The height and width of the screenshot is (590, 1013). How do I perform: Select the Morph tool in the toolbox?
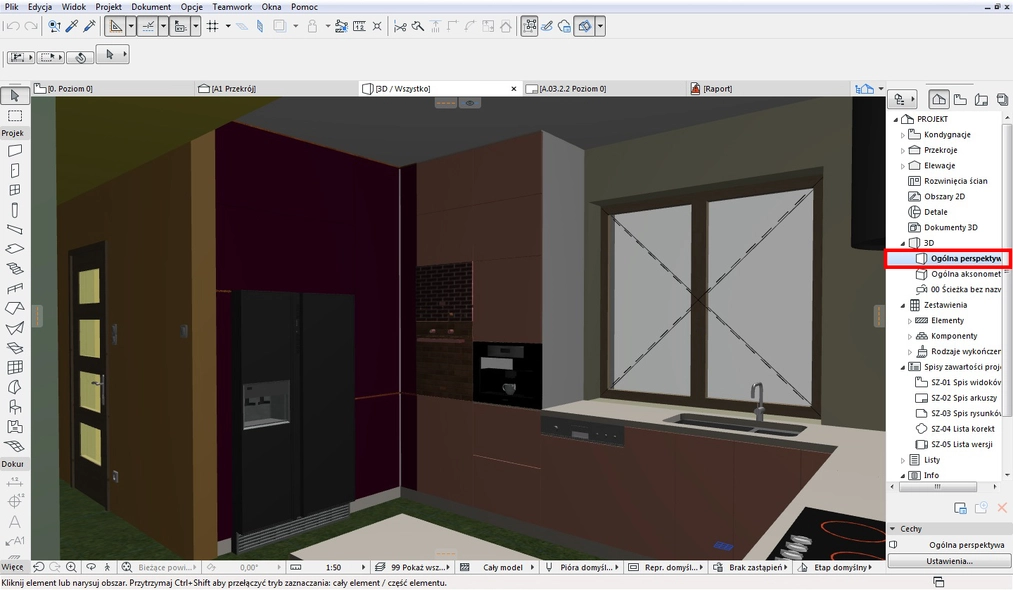pyautogui.click(x=14, y=387)
